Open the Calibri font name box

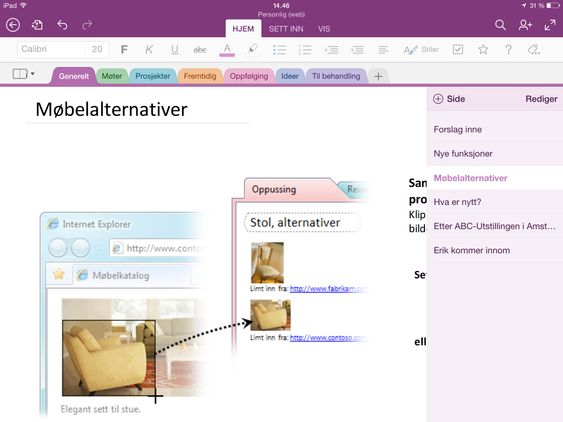click(x=50, y=49)
